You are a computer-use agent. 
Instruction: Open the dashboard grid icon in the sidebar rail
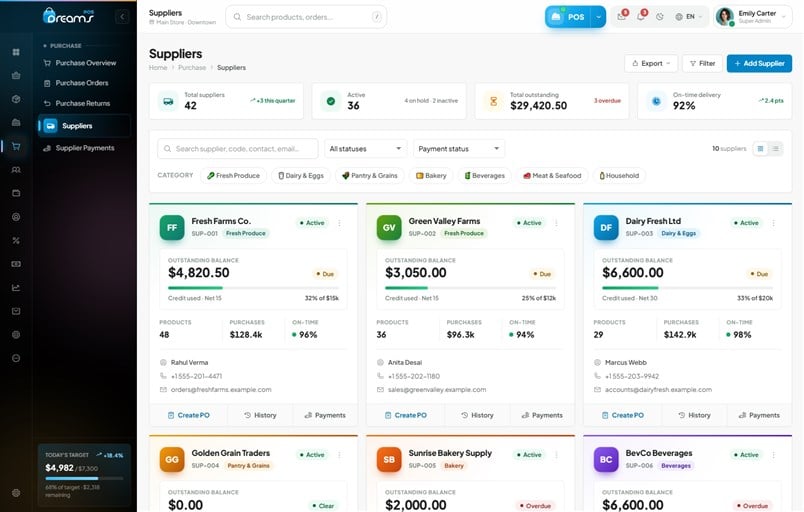(x=16, y=52)
